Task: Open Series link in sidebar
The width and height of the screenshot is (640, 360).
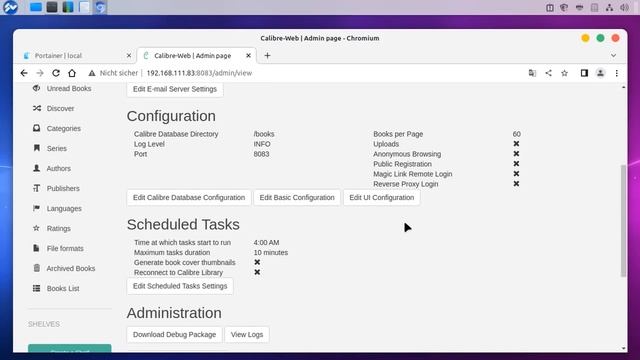Action: tap(57, 149)
